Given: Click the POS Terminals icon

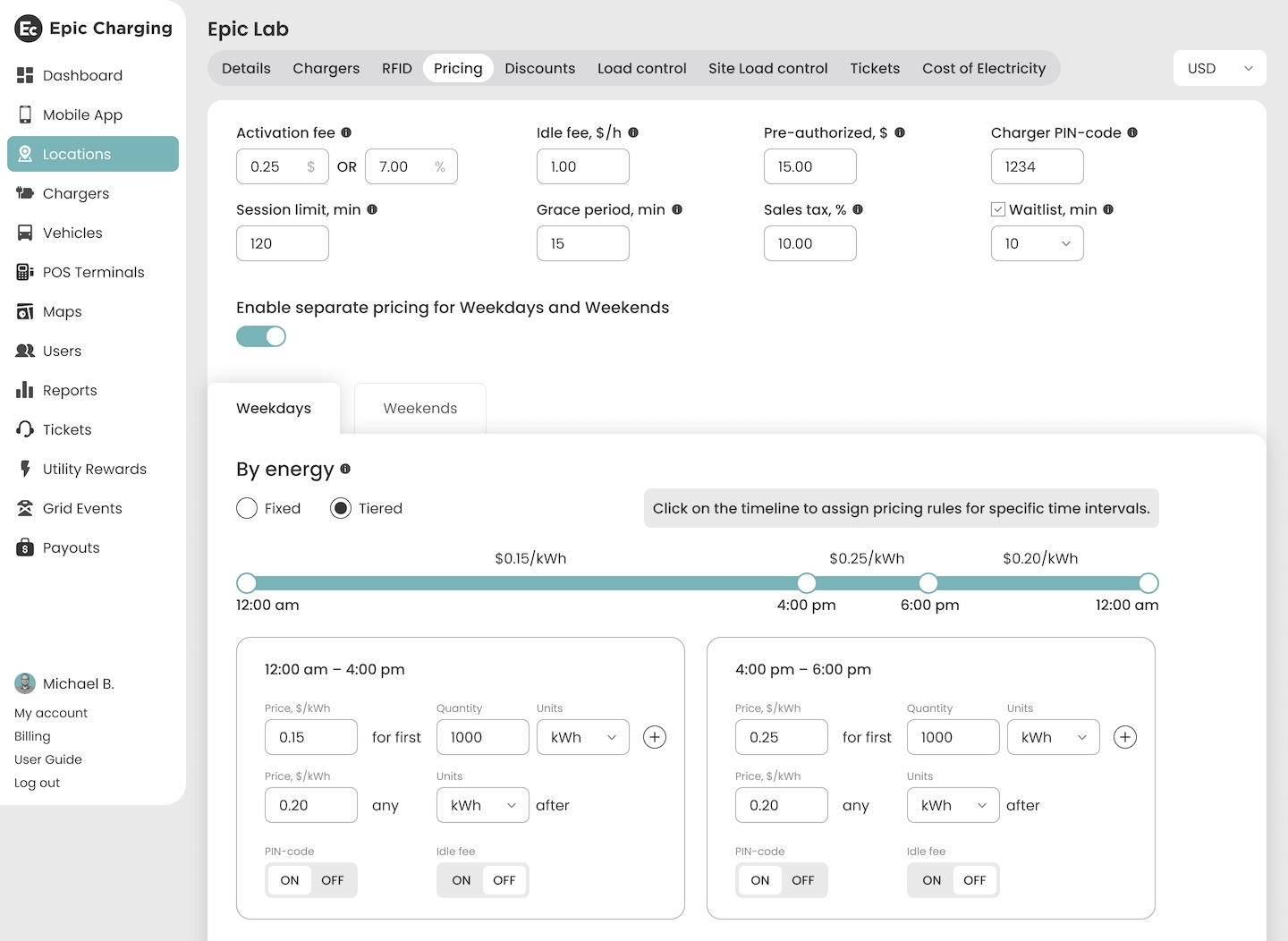Looking at the screenshot, I should pos(25,272).
